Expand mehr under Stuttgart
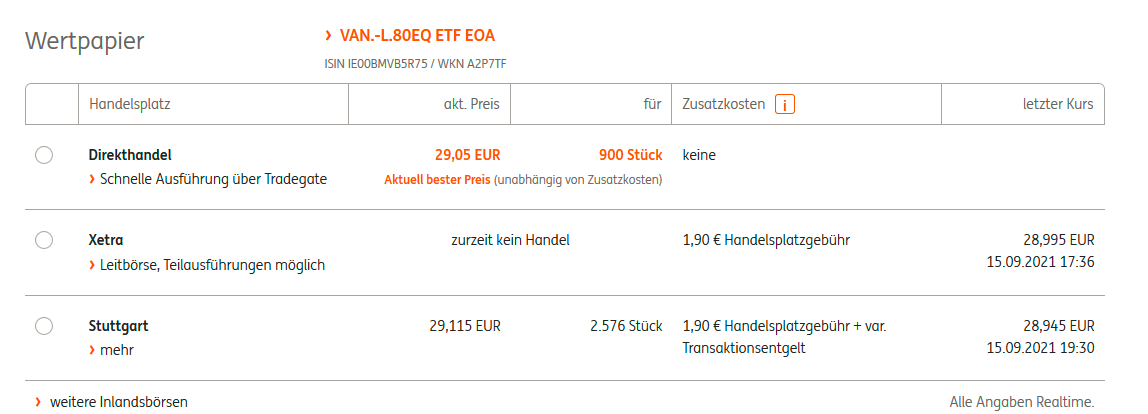Image resolution: width=1148 pixels, height=414 pixels. (116, 351)
